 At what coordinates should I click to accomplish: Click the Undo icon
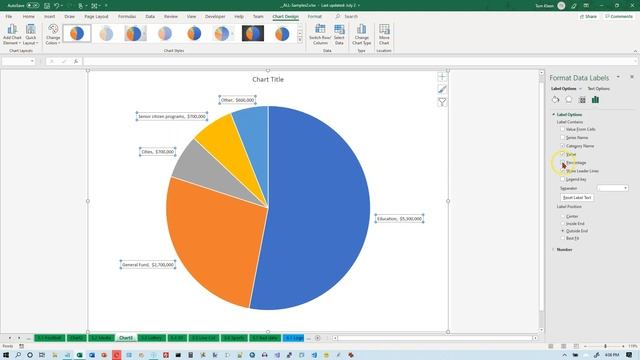57,6
